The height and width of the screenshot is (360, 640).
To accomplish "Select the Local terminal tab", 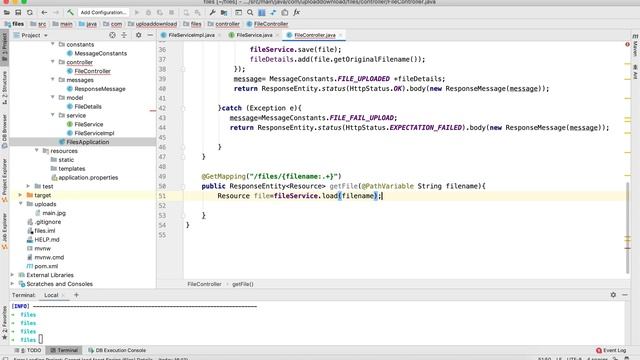I will point(51,295).
